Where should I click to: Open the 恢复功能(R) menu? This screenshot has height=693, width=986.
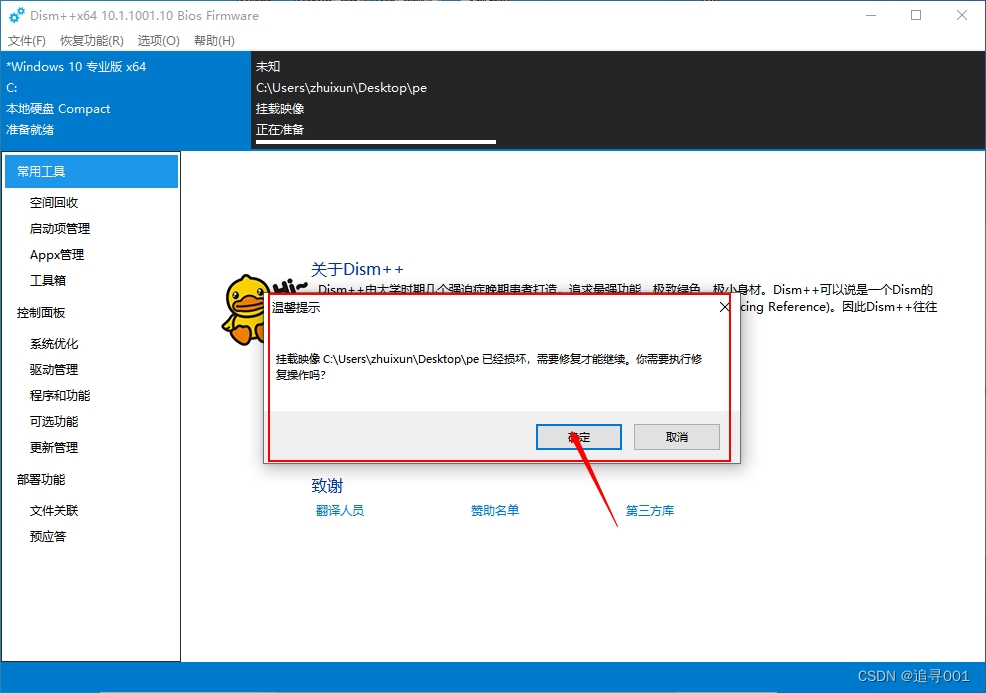pos(92,41)
